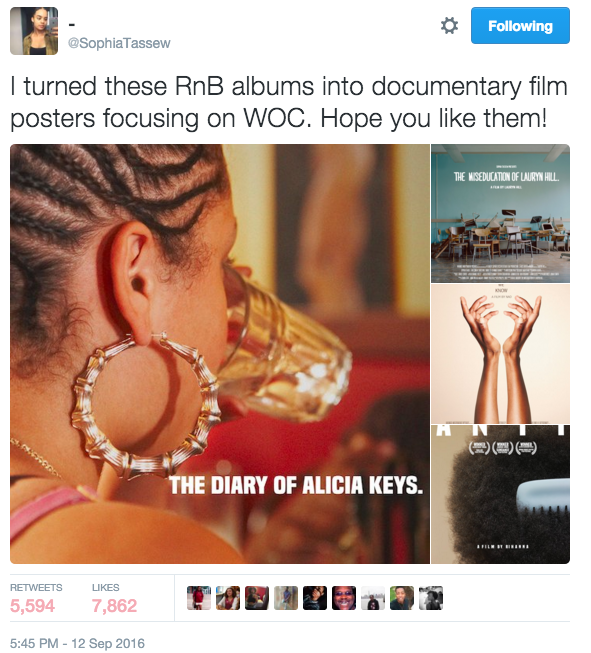591x653 pixels.
Task: View the 7,862 likes list
Action: click(114, 598)
